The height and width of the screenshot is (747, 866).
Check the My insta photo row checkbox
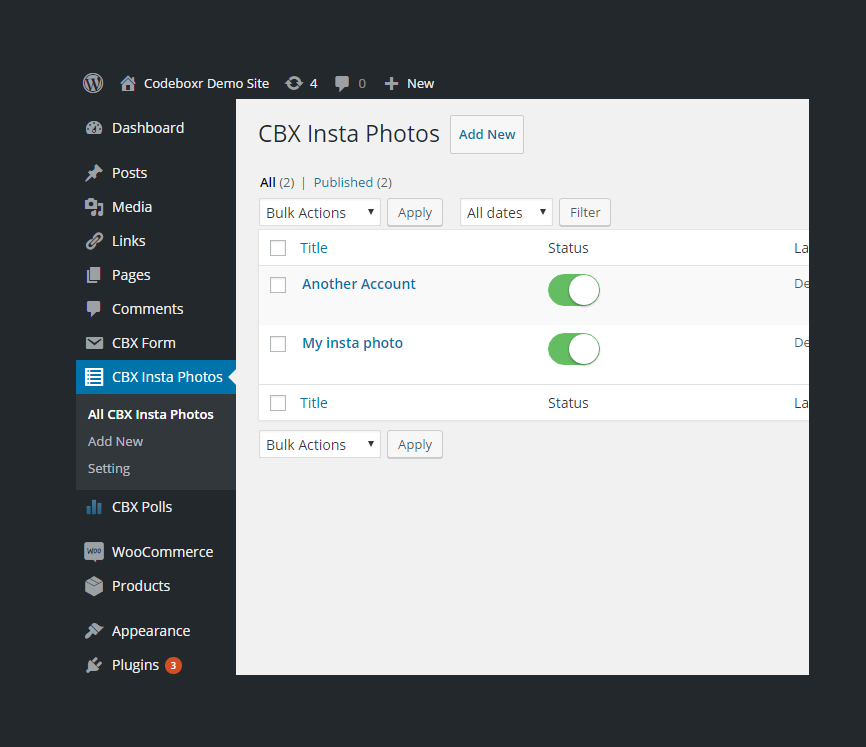pos(278,344)
